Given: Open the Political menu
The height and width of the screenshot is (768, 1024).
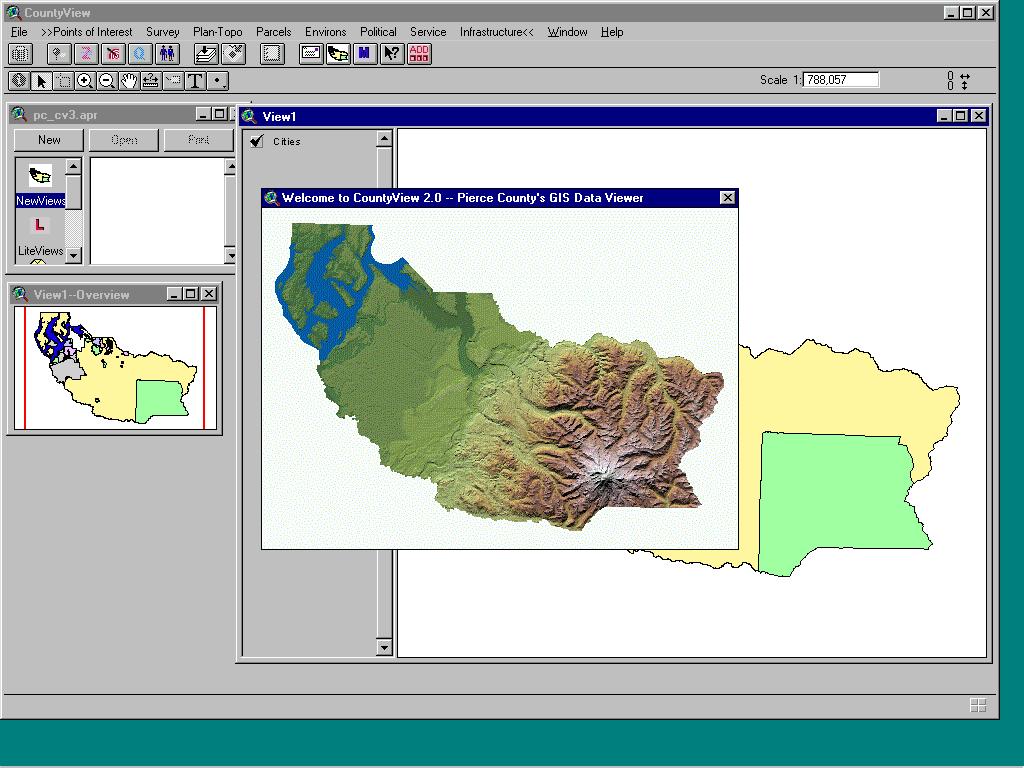Looking at the screenshot, I should [x=378, y=32].
